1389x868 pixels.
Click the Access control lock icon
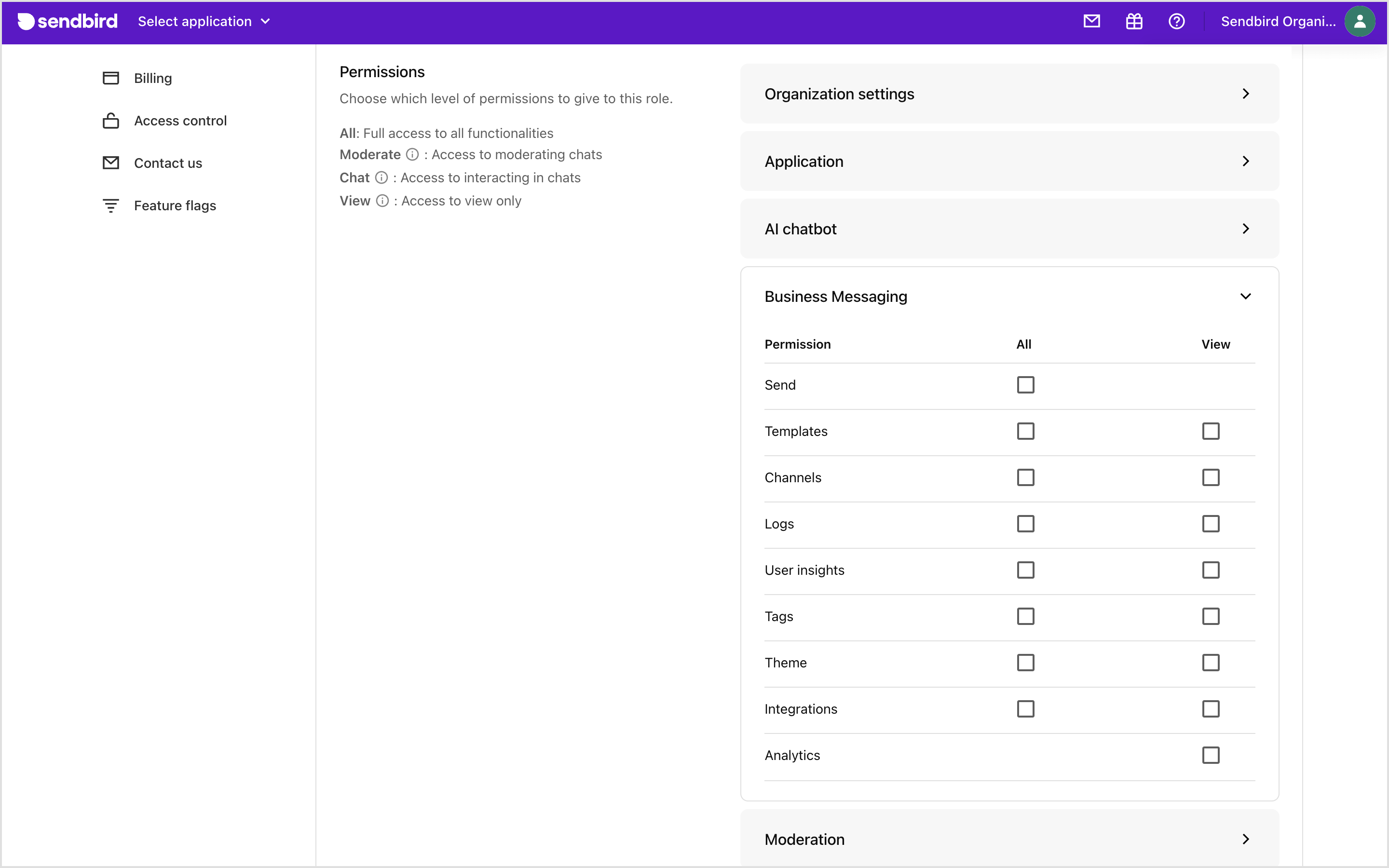coord(110,120)
